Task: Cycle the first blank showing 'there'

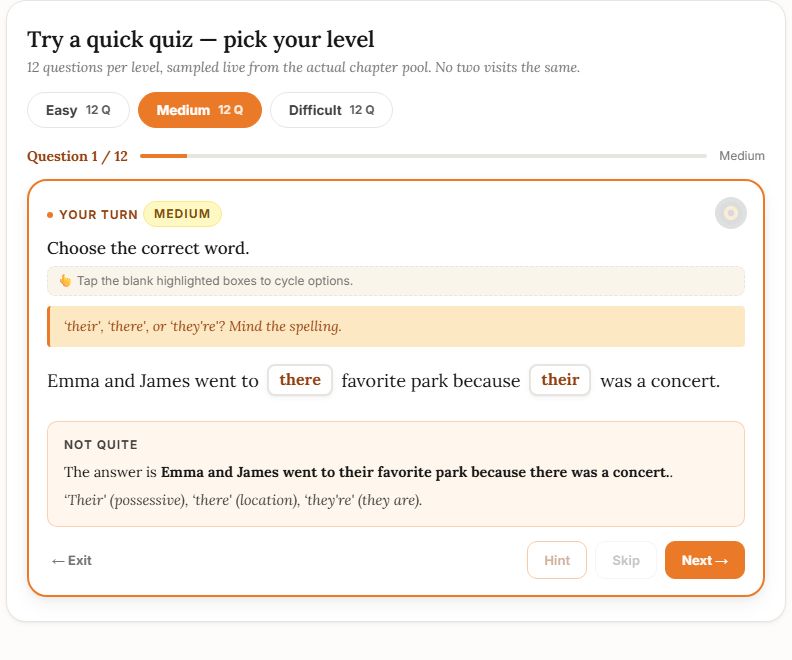Action: tap(300, 380)
